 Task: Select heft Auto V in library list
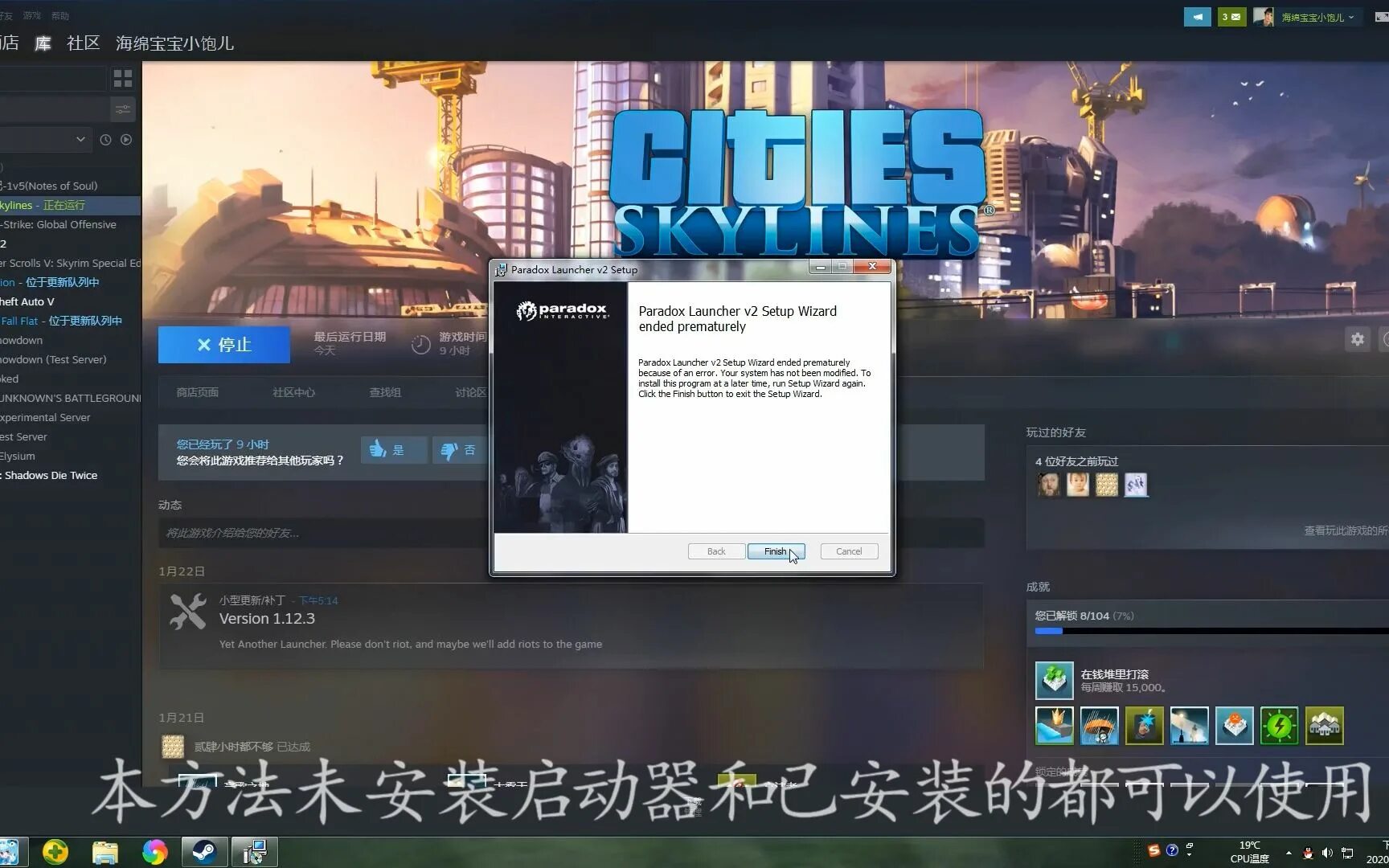[70, 301]
